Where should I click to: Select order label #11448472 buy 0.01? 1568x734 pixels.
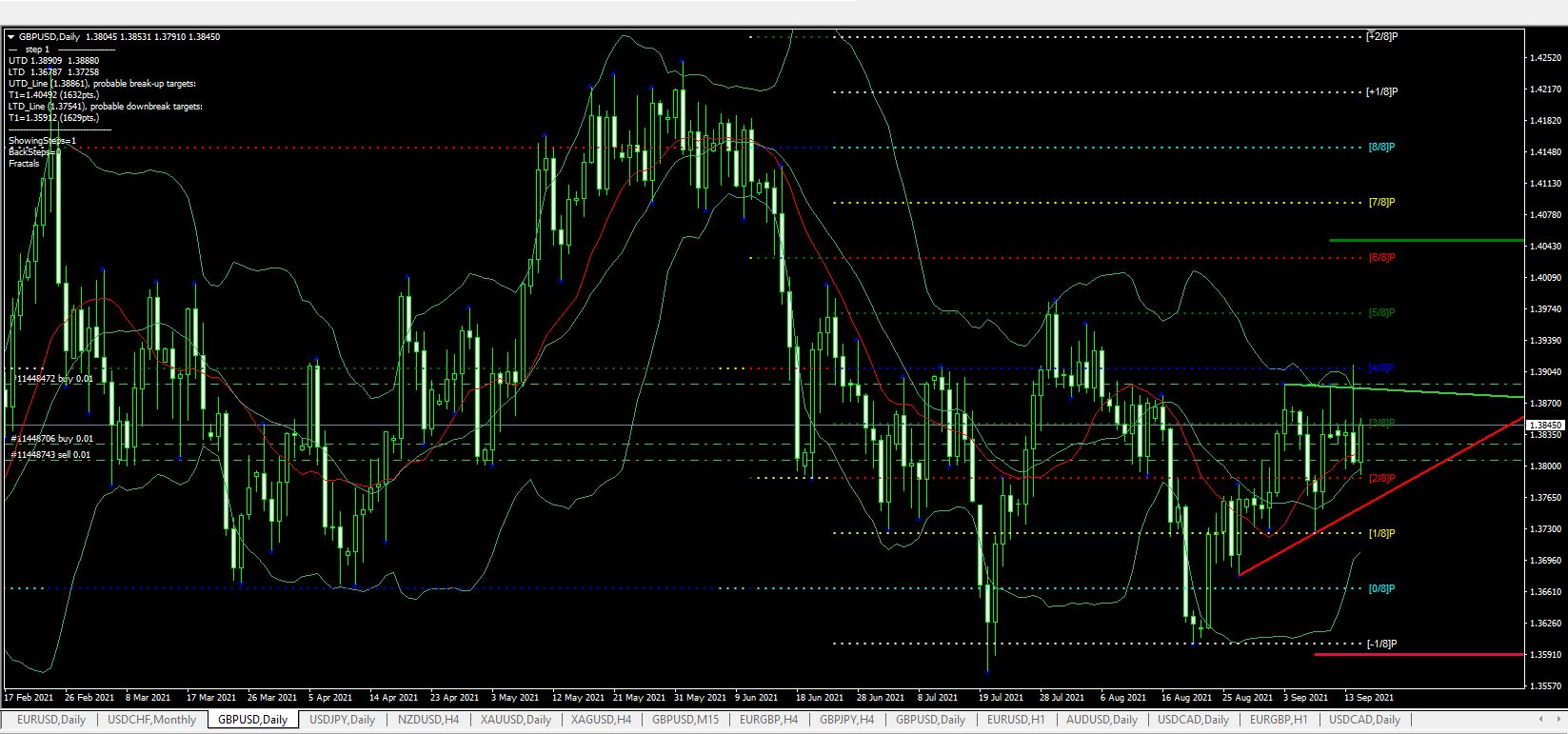(53, 379)
